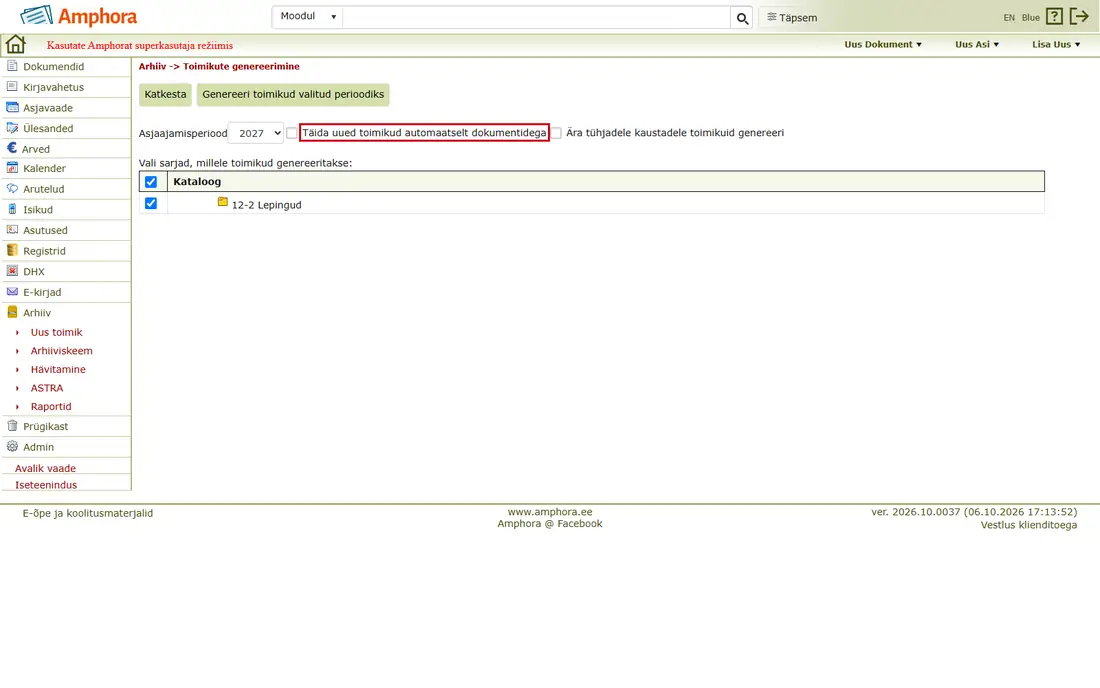Click the Isikud sidebar icon

pyautogui.click(x=12, y=209)
